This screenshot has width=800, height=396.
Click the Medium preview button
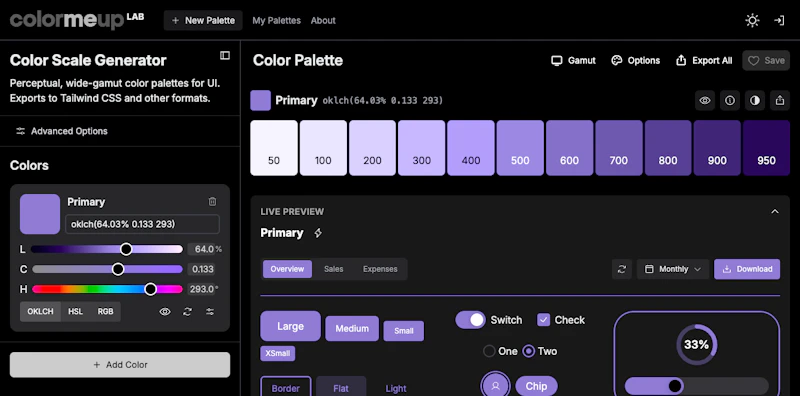(x=352, y=329)
